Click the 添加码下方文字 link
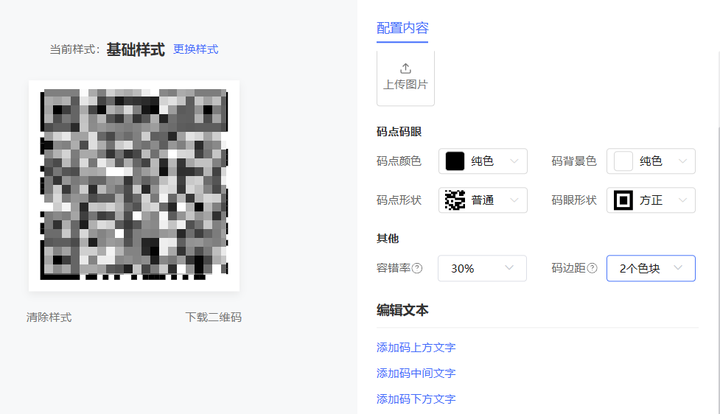This screenshot has height=414, width=720. [416, 399]
